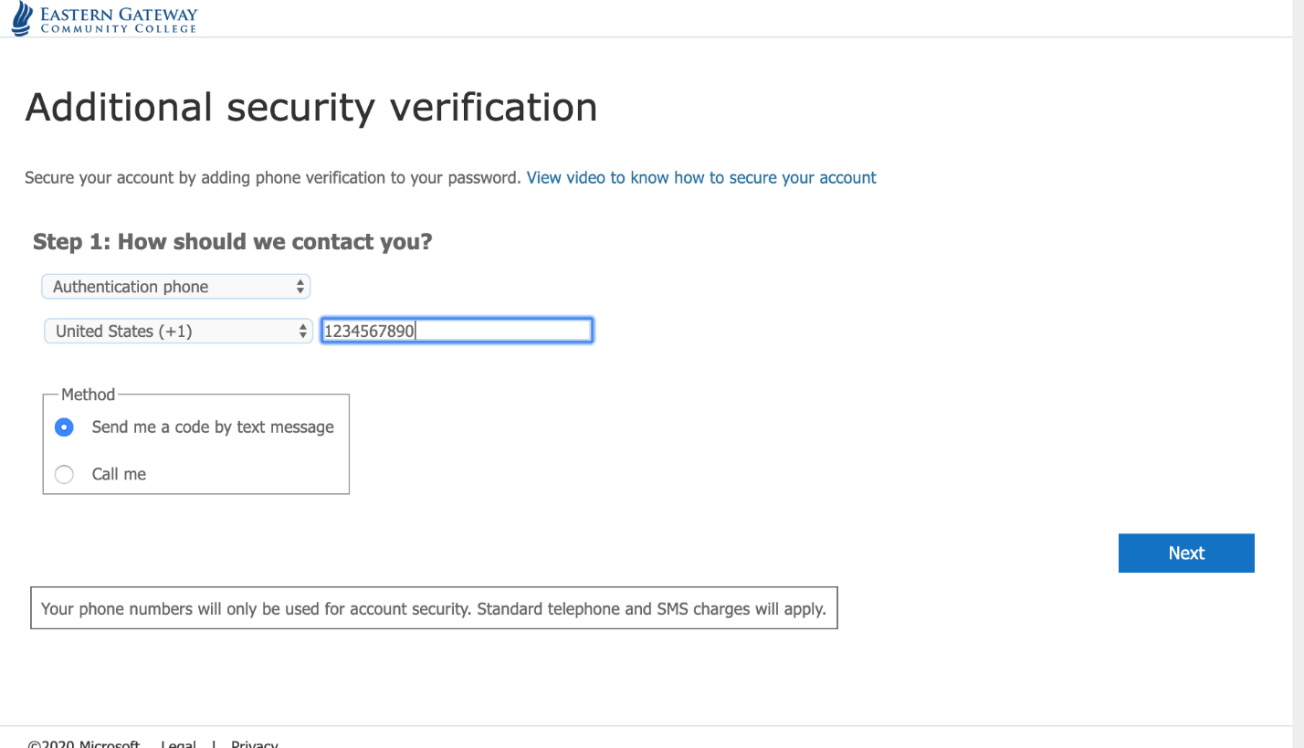Click the Method group label
This screenshot has width=1304, height=748.
[x=88, y=395]
